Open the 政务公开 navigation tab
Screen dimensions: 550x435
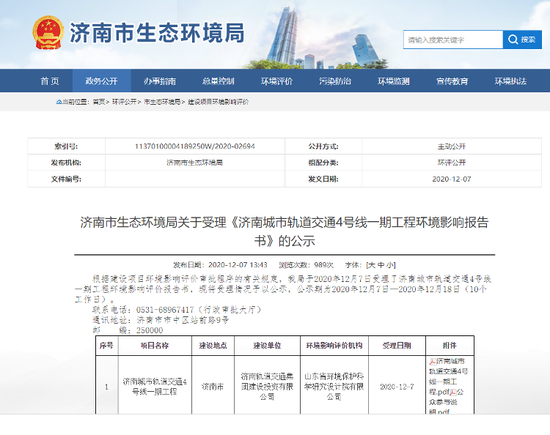(101, 81)
